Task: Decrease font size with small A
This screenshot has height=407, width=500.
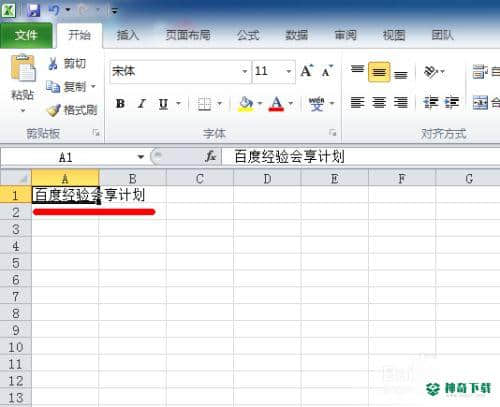Action: click(x=327, y=71)
